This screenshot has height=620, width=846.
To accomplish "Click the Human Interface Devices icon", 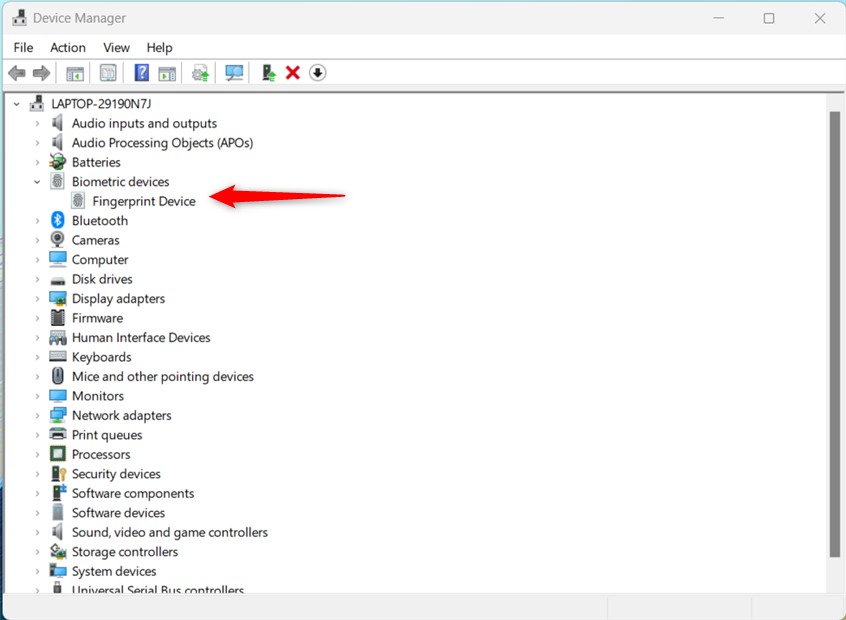I will click(x=58, y=338).
